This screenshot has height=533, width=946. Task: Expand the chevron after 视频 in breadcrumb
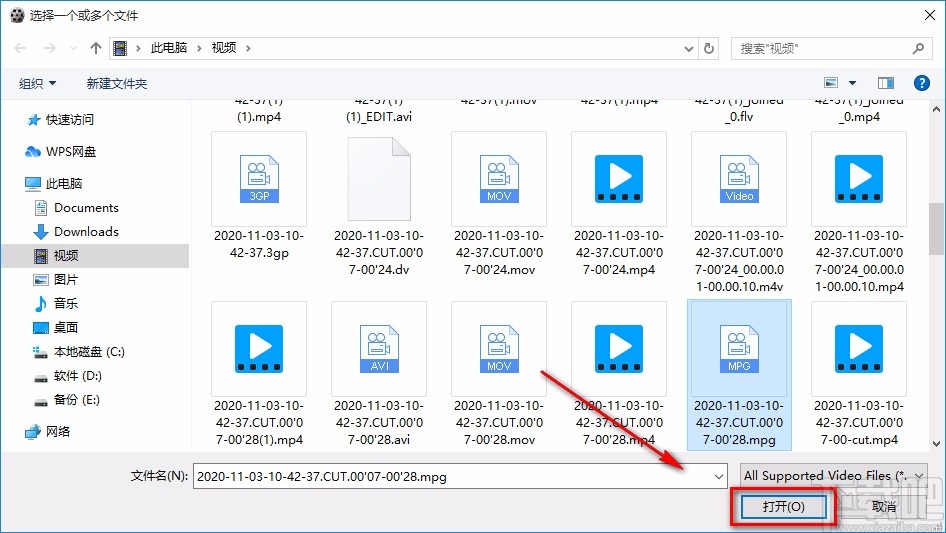(x=248, y=48)
